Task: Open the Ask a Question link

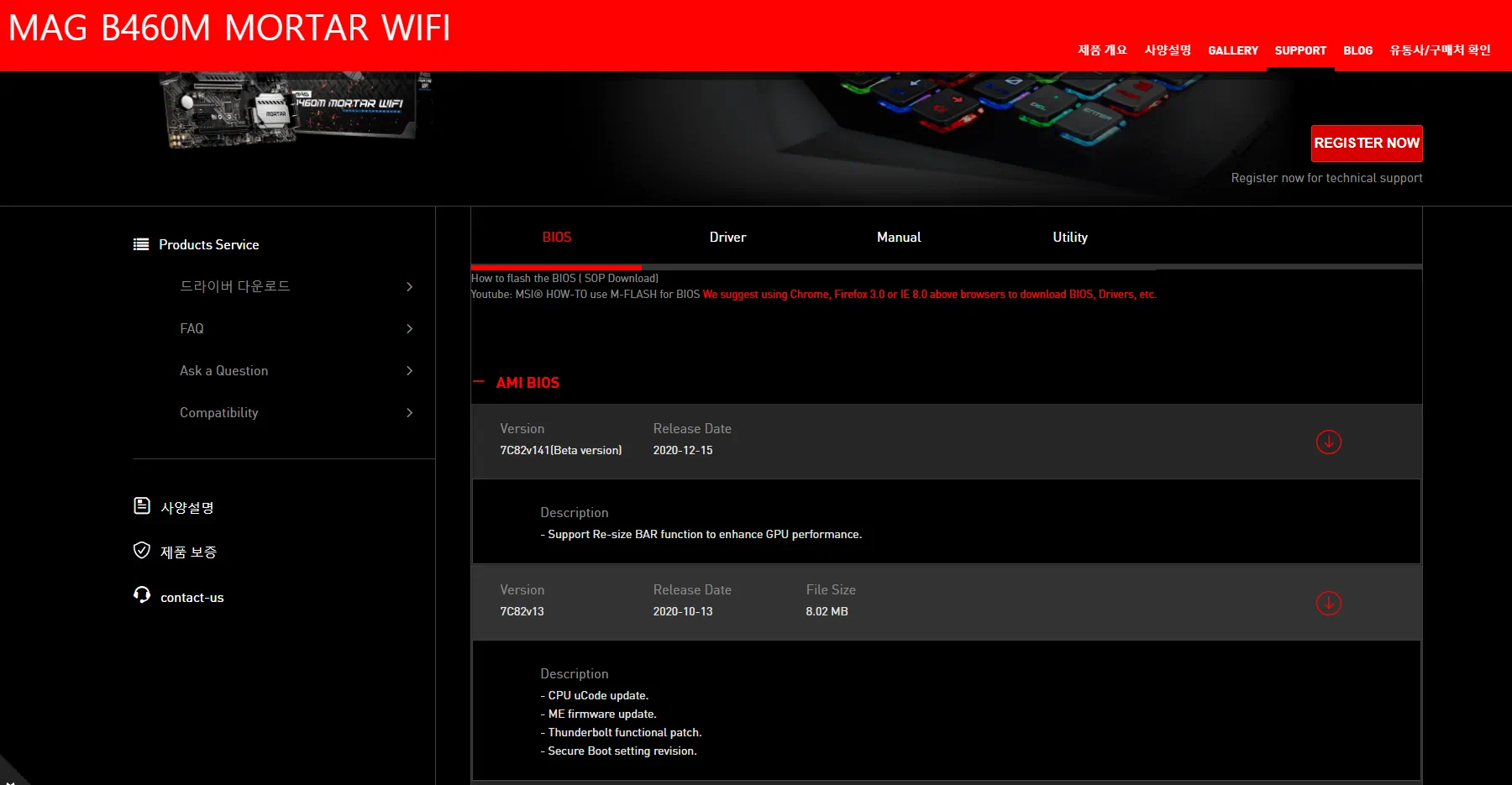Action: pos(223,370)
